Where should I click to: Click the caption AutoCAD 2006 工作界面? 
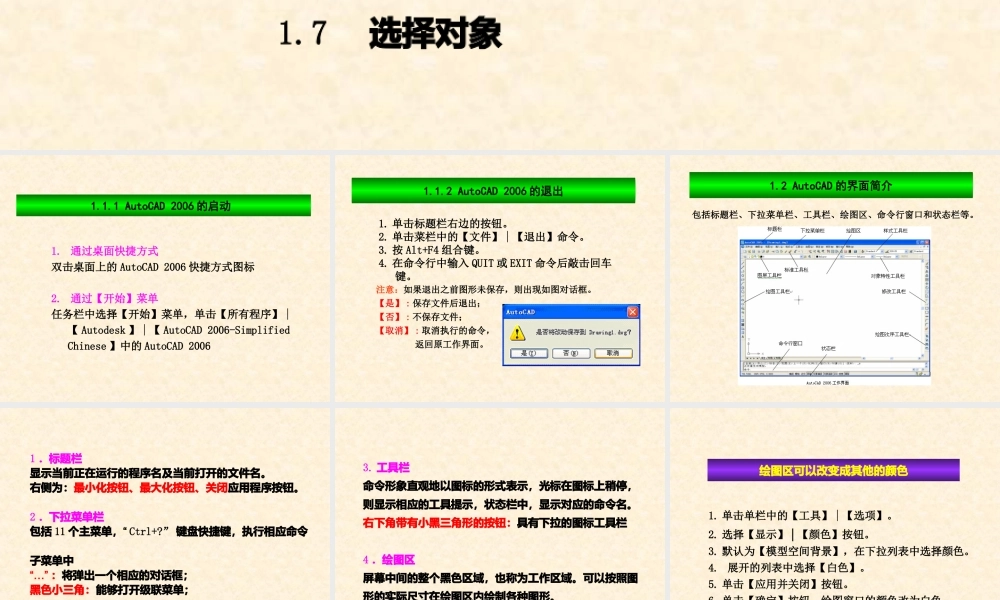tap(827, 383)
